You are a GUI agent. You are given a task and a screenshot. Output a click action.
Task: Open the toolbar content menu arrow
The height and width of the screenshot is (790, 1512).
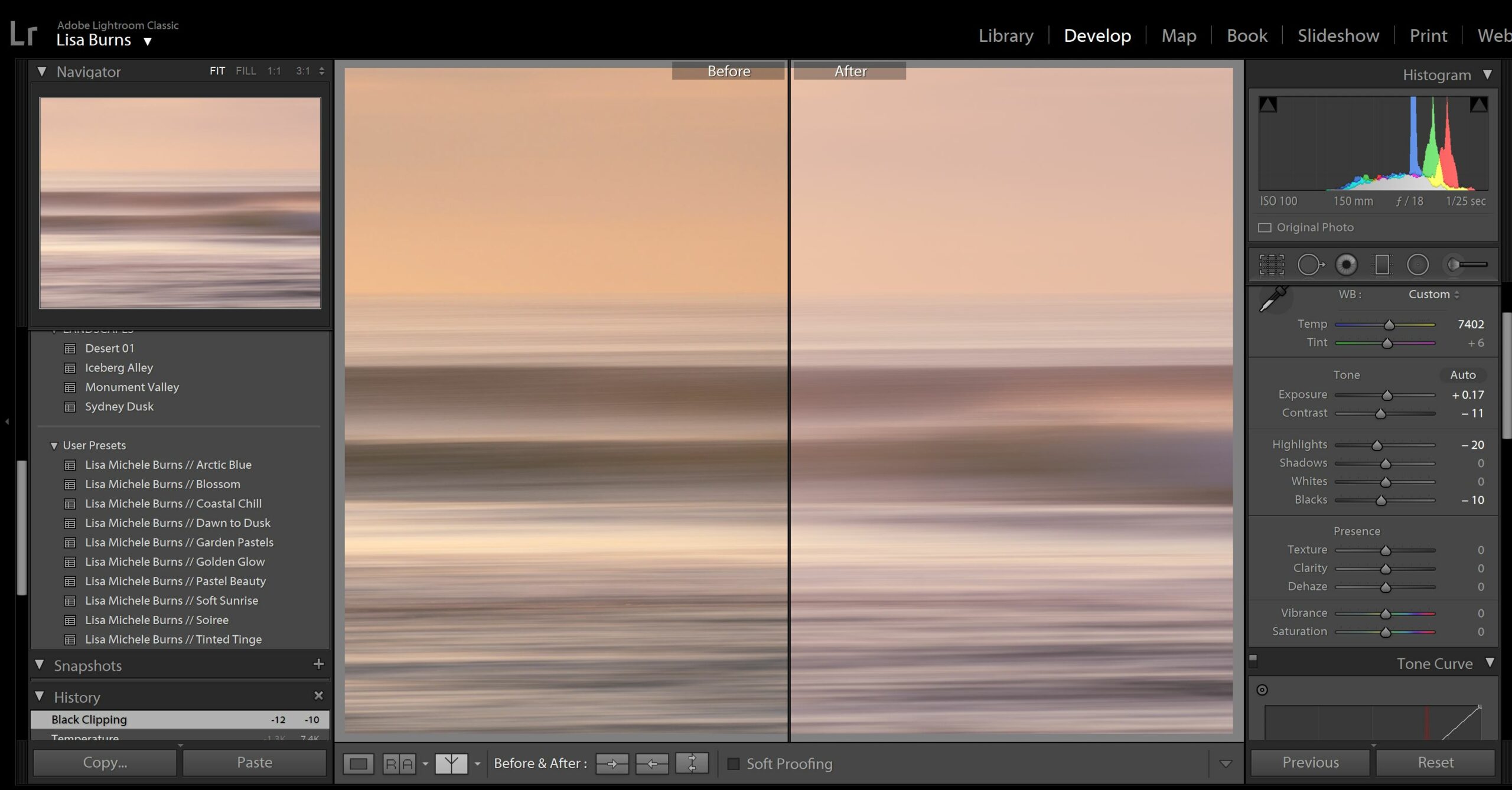1226,764
